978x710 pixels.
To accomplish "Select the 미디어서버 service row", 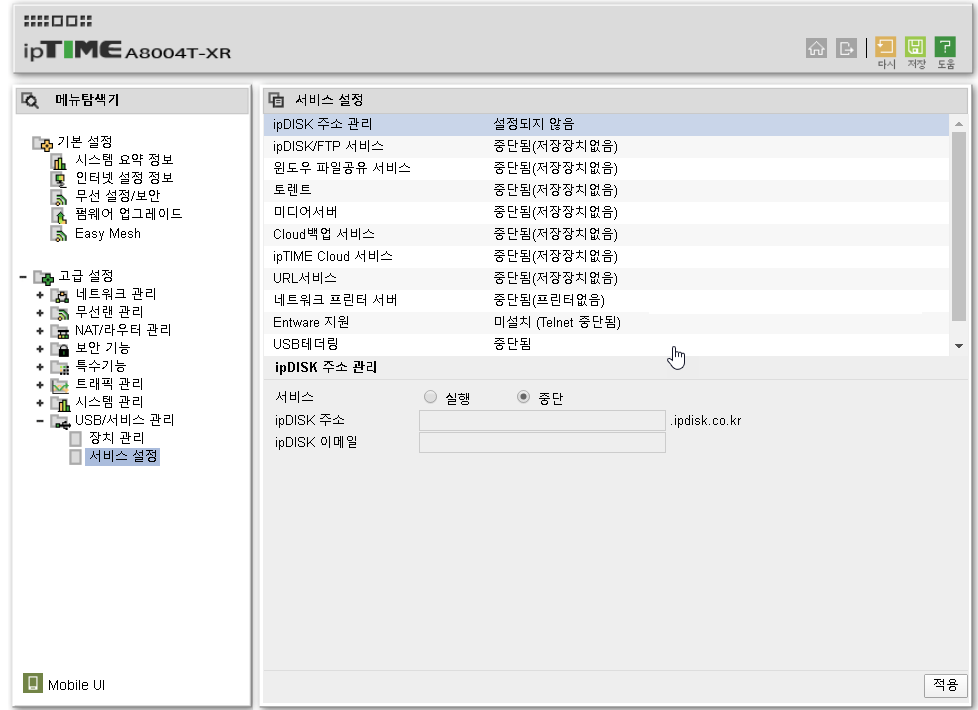I will coord(606,212).
